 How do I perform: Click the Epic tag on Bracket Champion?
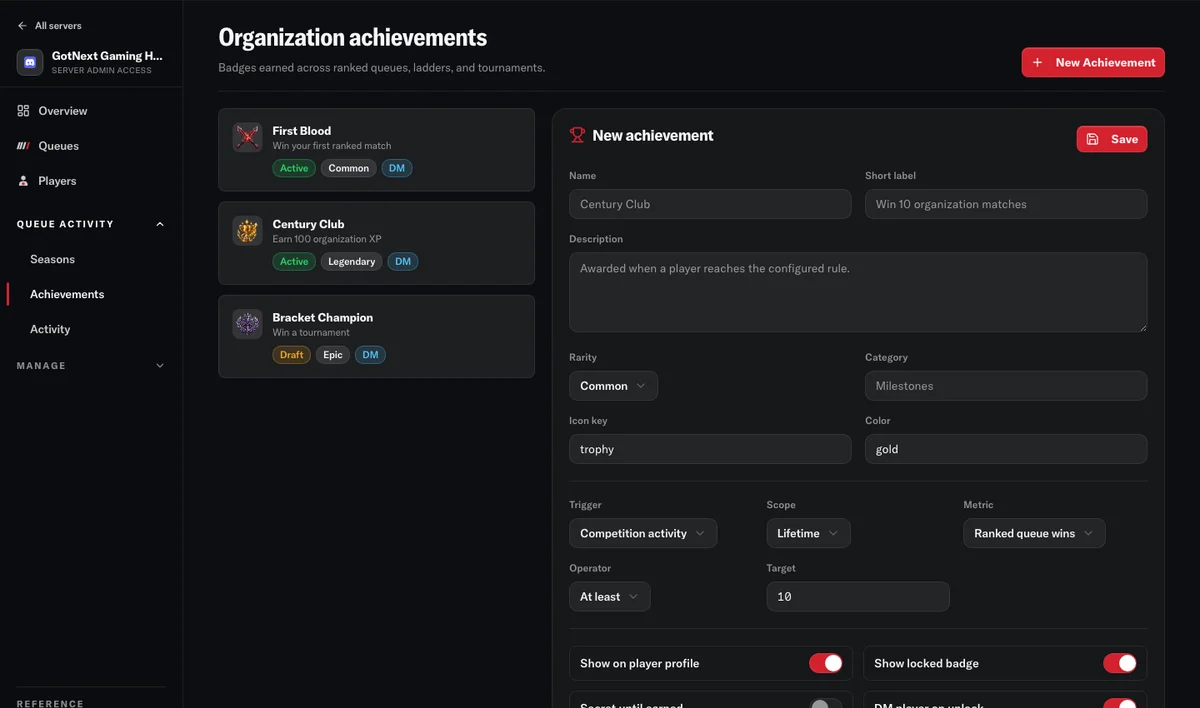coord(333,354)
